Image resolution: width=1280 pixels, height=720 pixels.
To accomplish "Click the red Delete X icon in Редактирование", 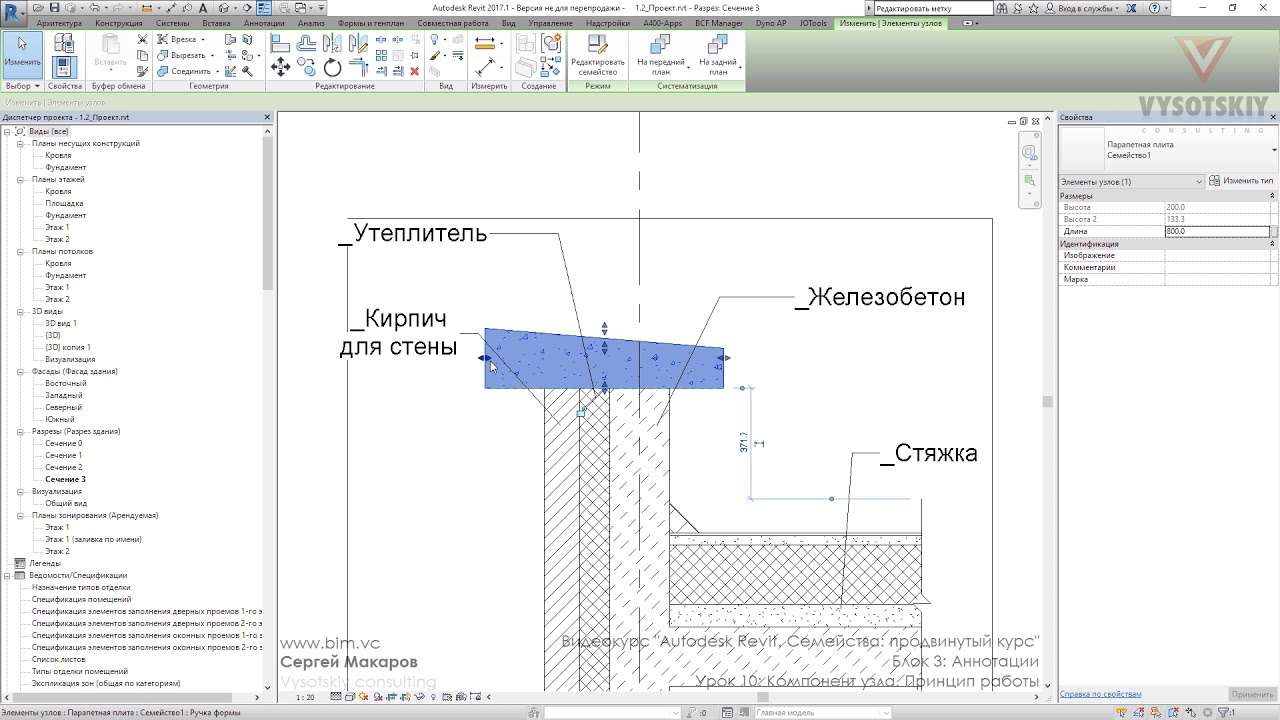I will pyautogui.click(x=415, y=71).
